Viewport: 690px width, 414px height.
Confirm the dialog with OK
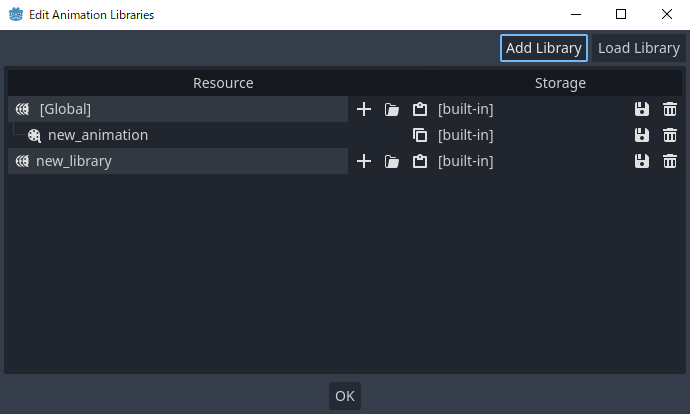coord(345,396)
